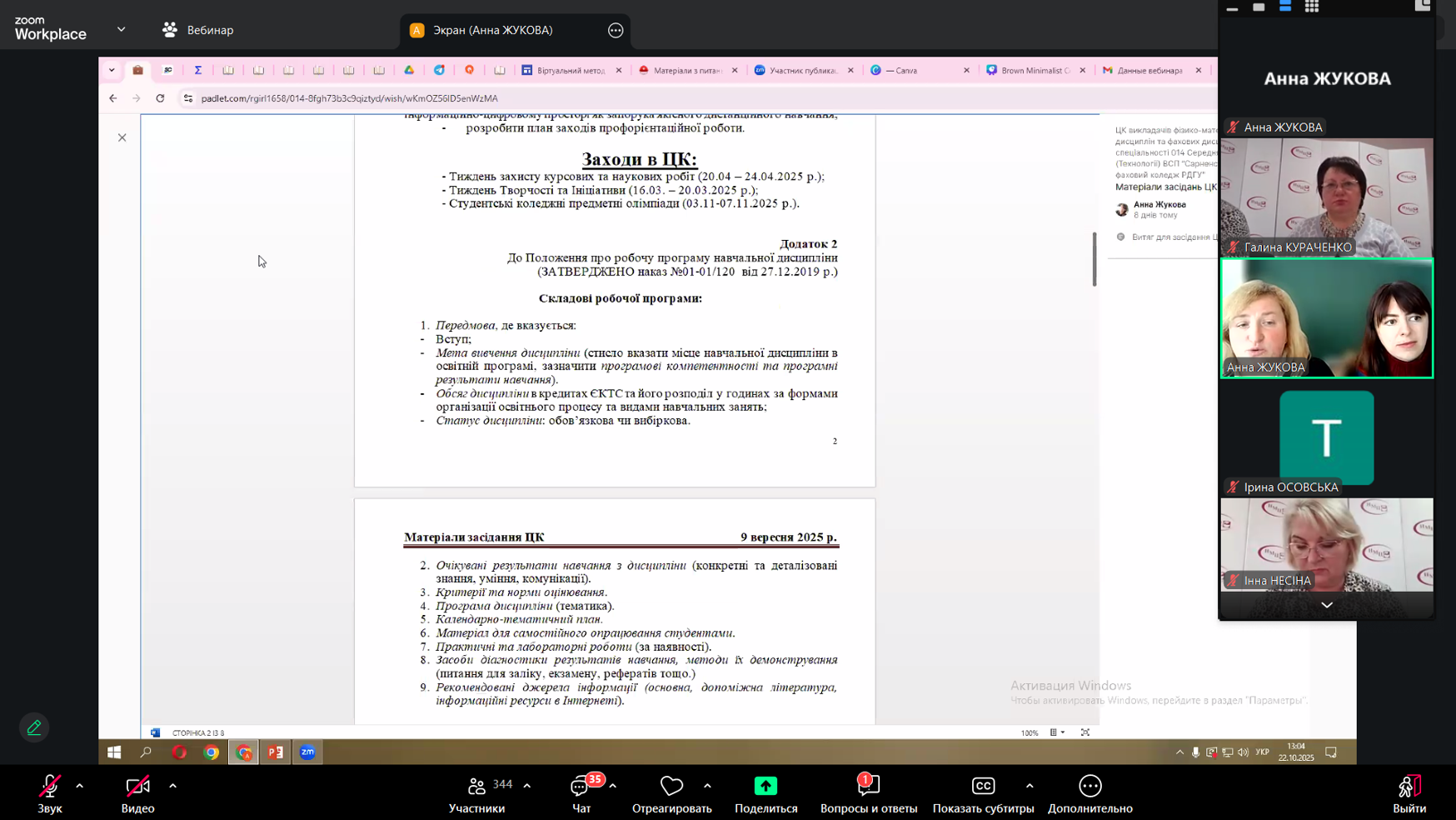
Task: Expand more participant videos with down chevron
Action: [1326, 605]
